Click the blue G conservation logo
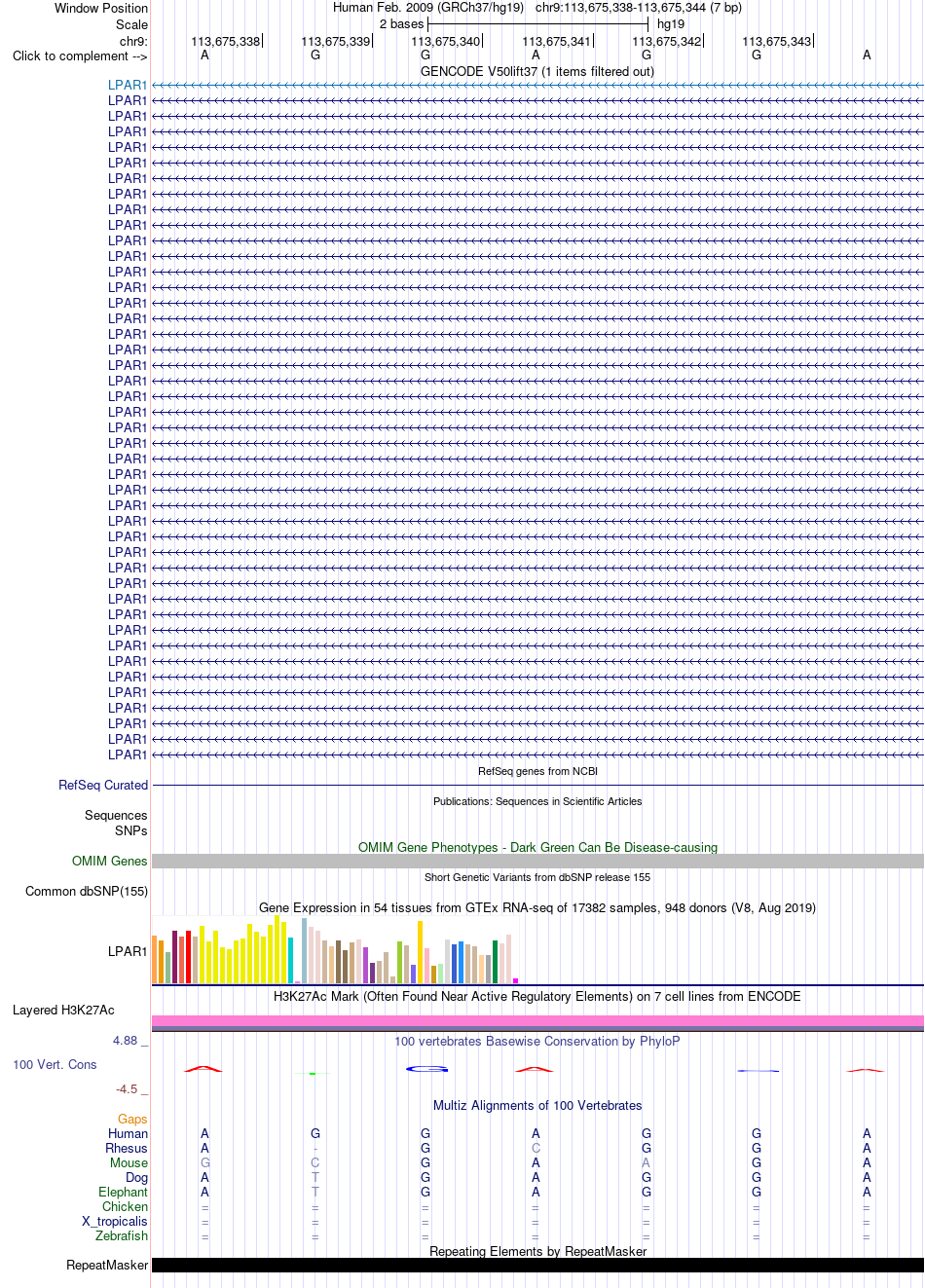This screenshot has height=1288, width=925. click(x=426, y=1069)
